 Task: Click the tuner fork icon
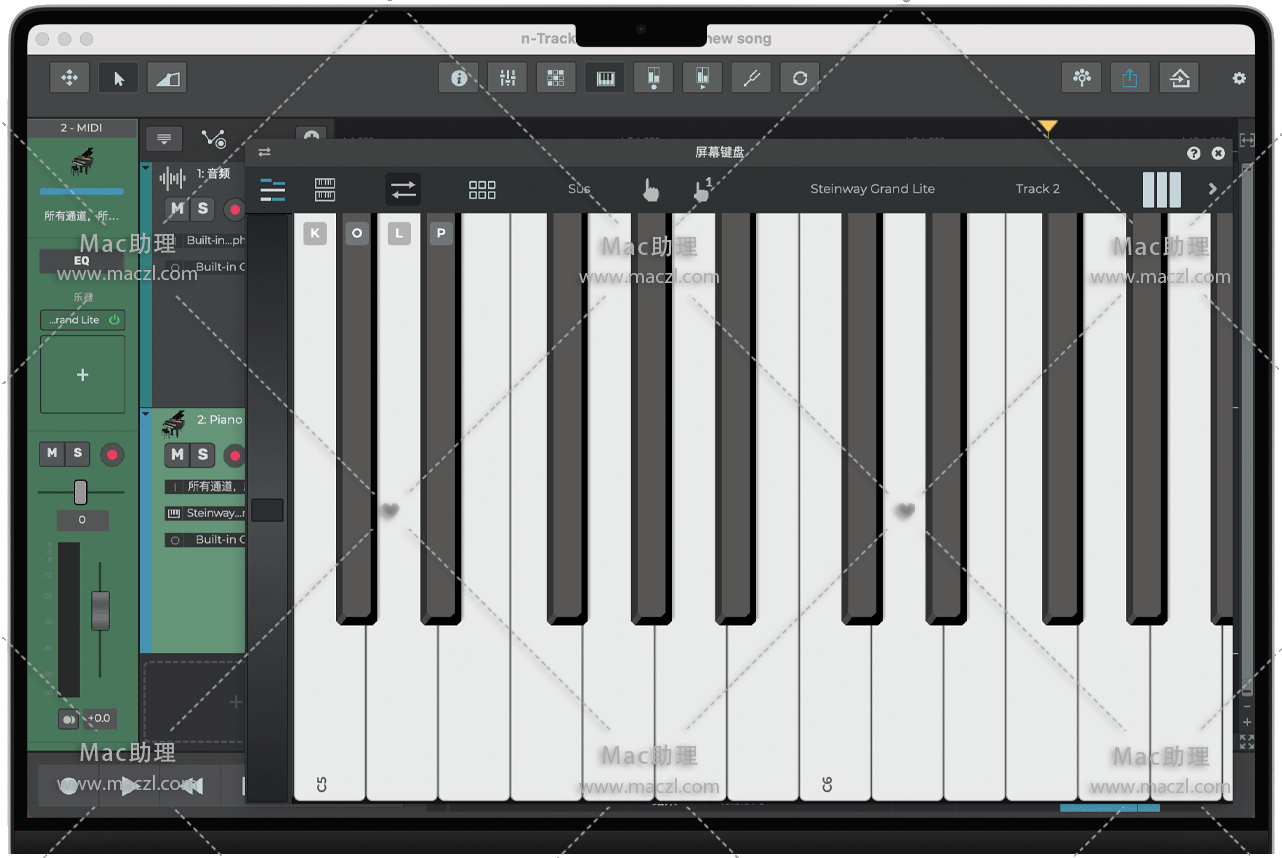tap(751, 78)
